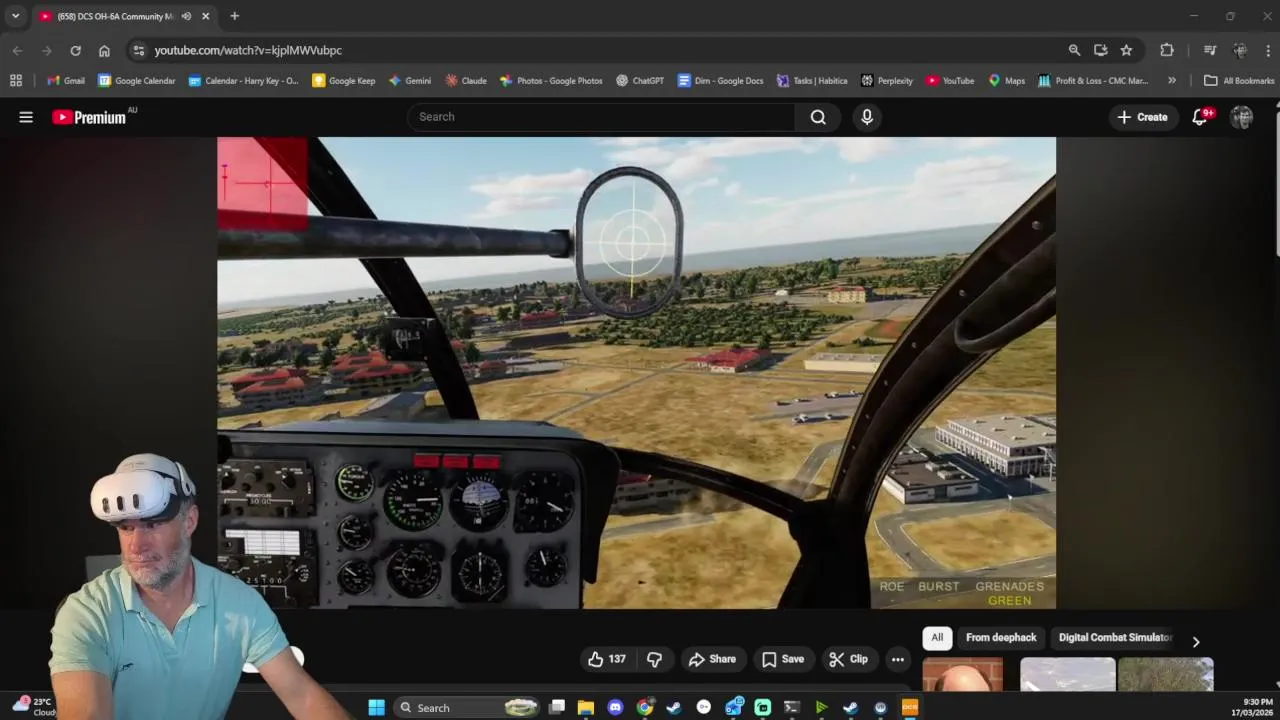Image resolution: width=1280 pixels, height=720 pixels.
Task: Open the Gemini bookmark
Action: tap(410, 81)
